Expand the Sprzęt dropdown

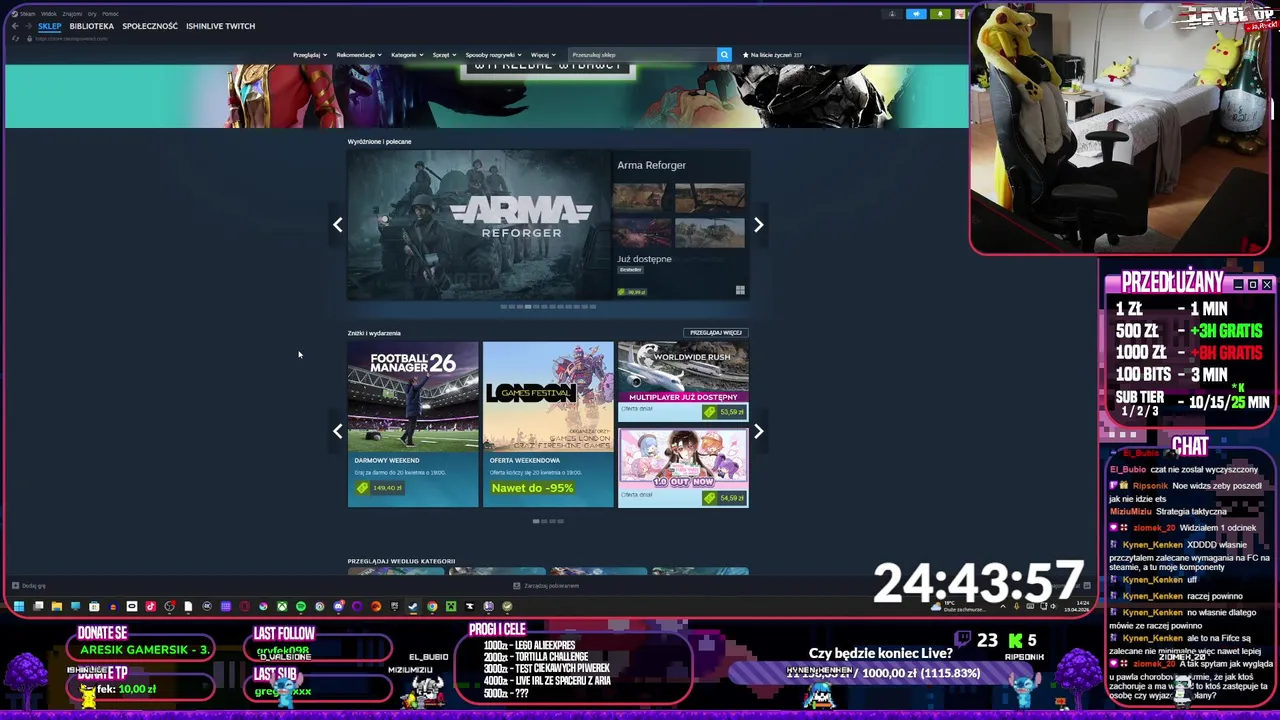pyautogui.click(x=444, y=55)
